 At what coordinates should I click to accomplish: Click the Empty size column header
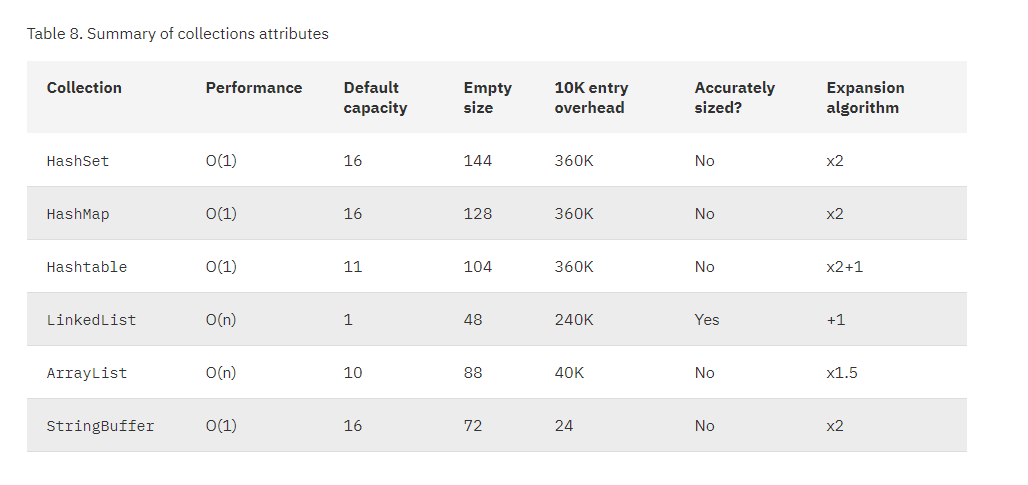[487, 98]
